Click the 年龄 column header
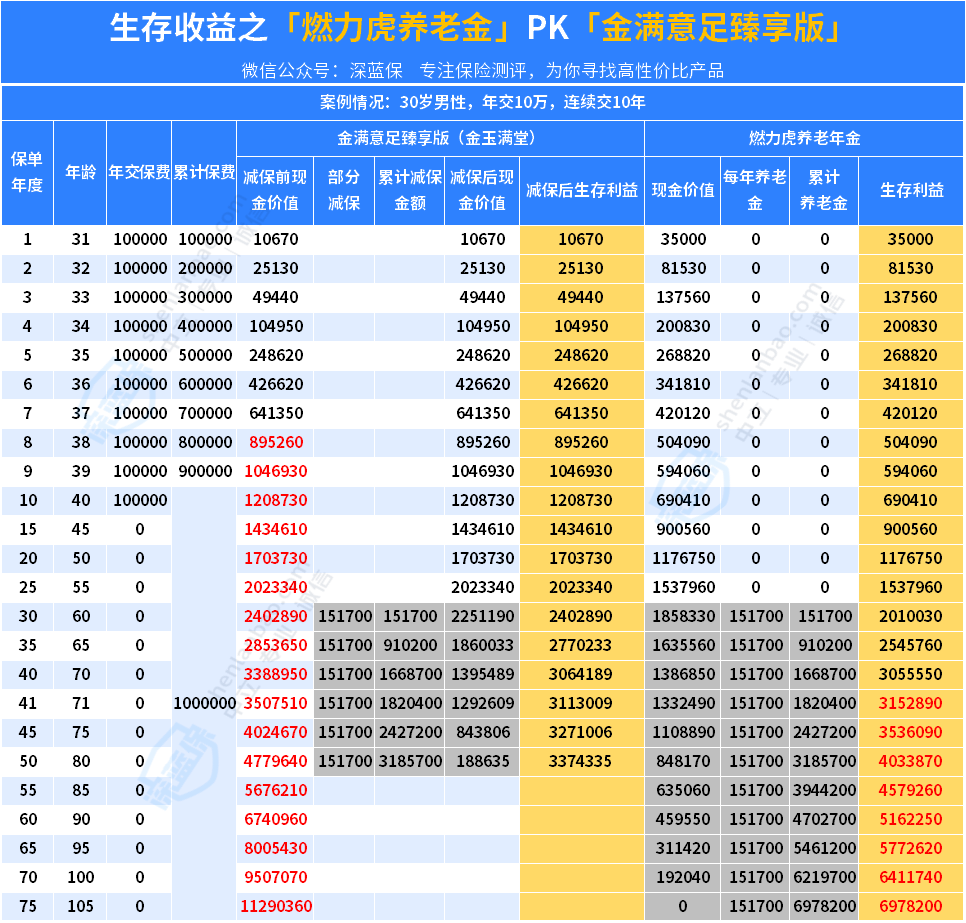Viewport: 966px width, 923px height. pyautogui.click(x=80, y=173)
